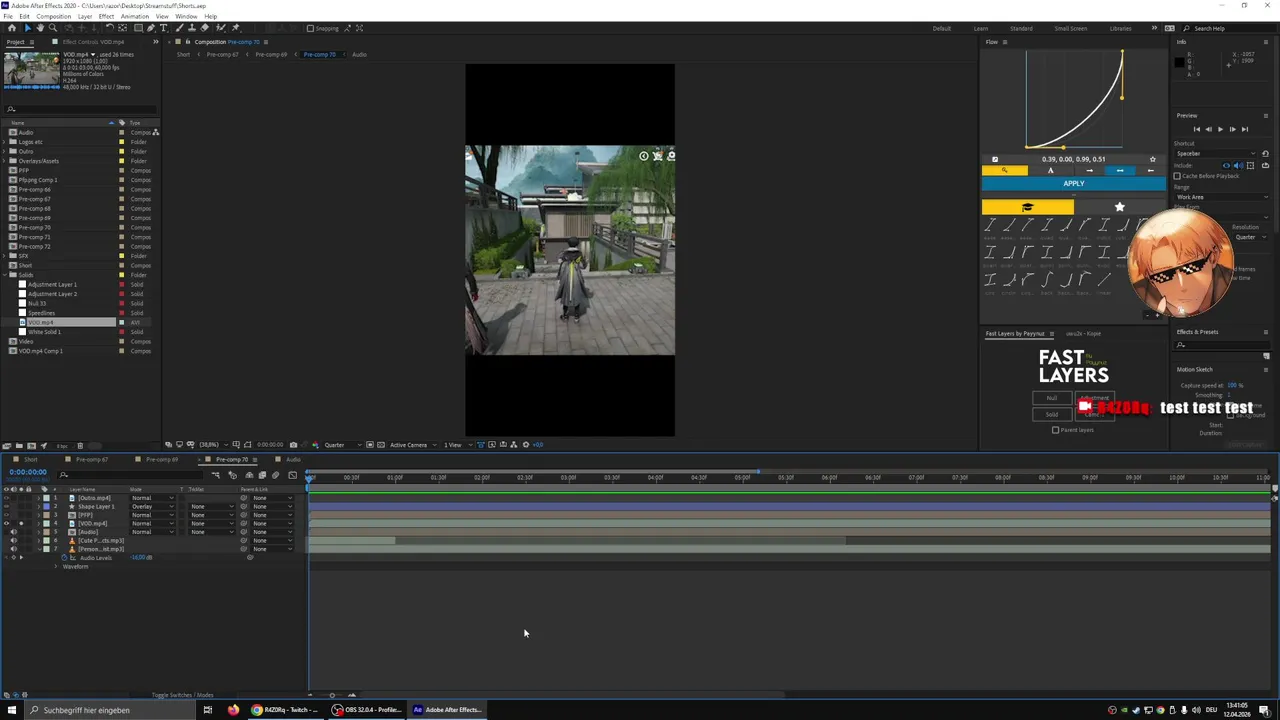This screenshot has width=1280, height=720.
Task: Hide the PFP layer eye
Action: (x=6, y=515)
